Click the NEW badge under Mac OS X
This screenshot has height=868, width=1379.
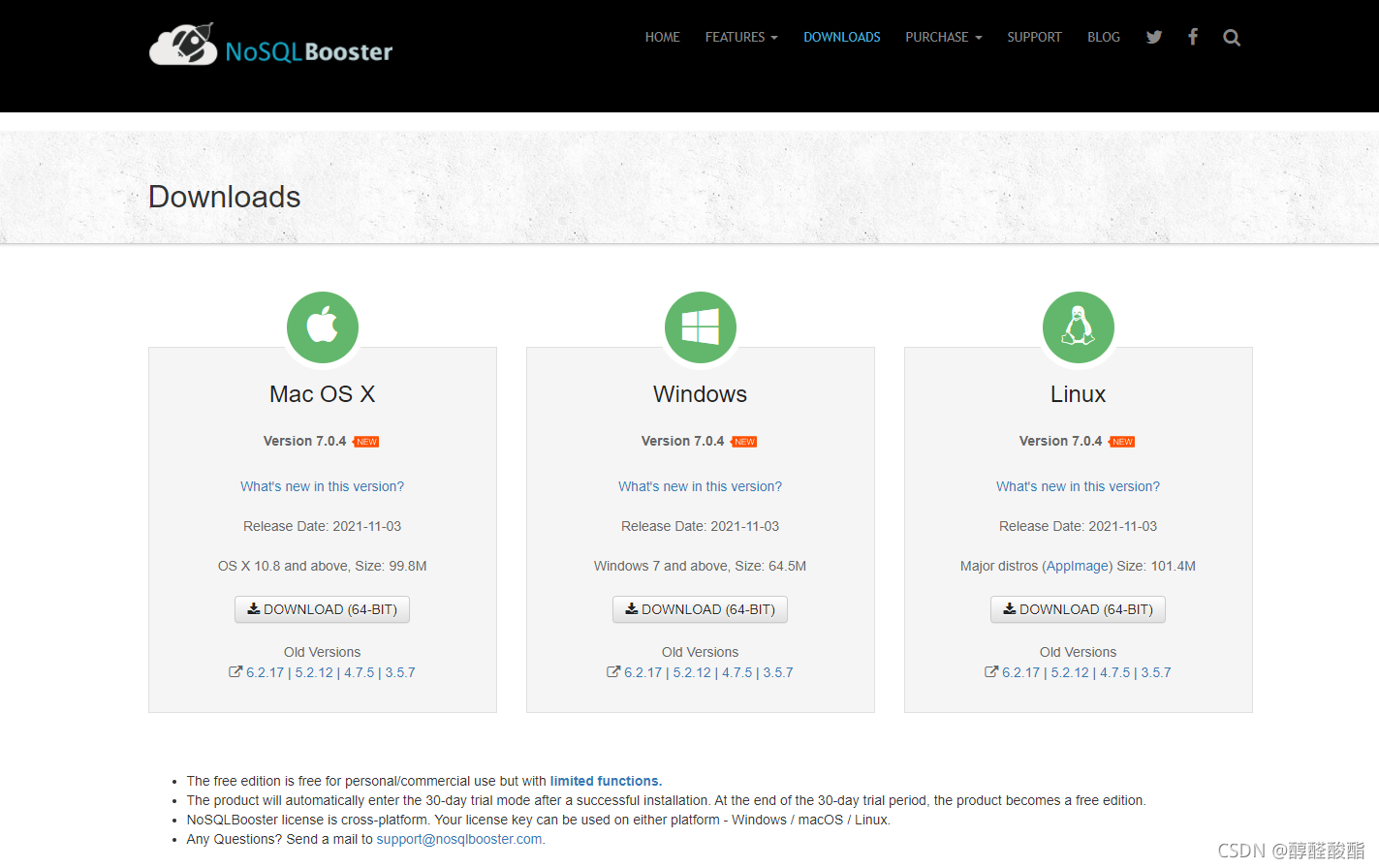[366, 442]
